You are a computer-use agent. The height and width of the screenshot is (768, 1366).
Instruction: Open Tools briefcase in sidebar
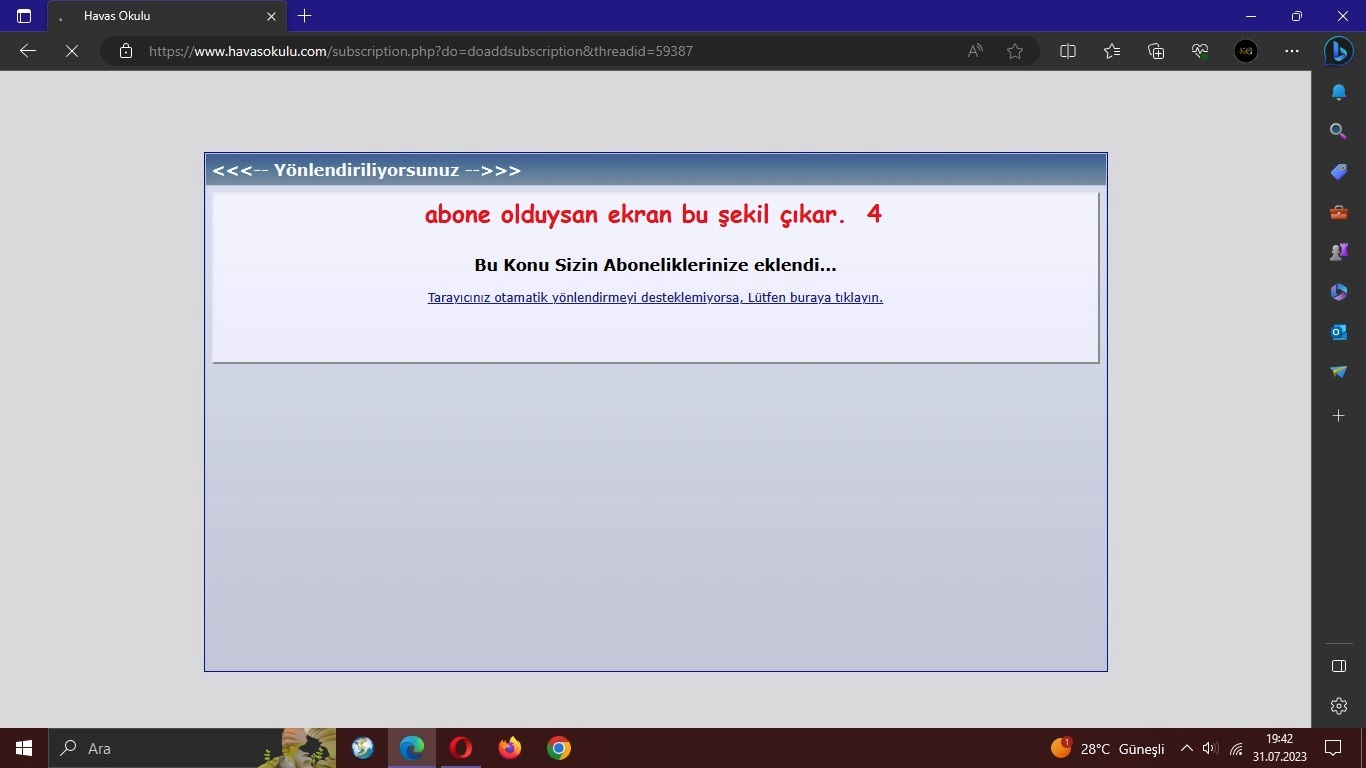[x=1339, y=212]
